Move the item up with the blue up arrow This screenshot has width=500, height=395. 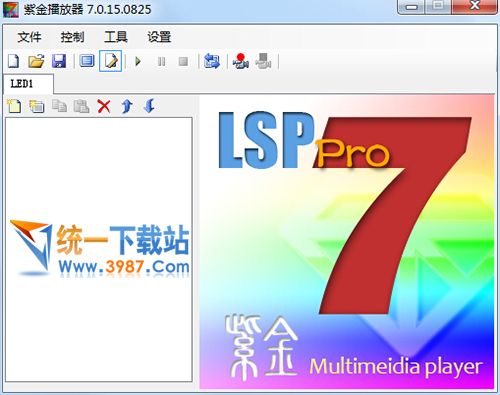[127, 106]
